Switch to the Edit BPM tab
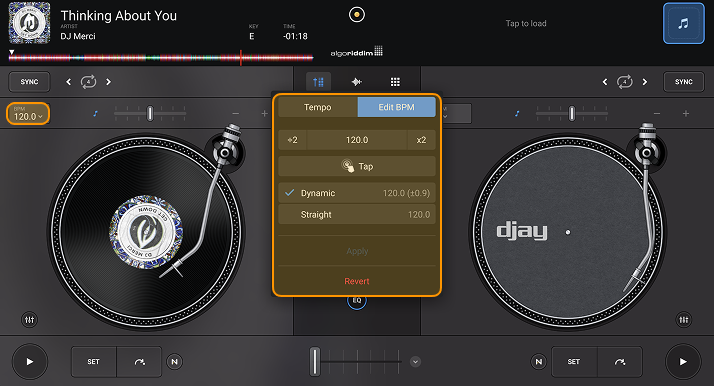This screenshot has height=386, width=714. [397, 107]
